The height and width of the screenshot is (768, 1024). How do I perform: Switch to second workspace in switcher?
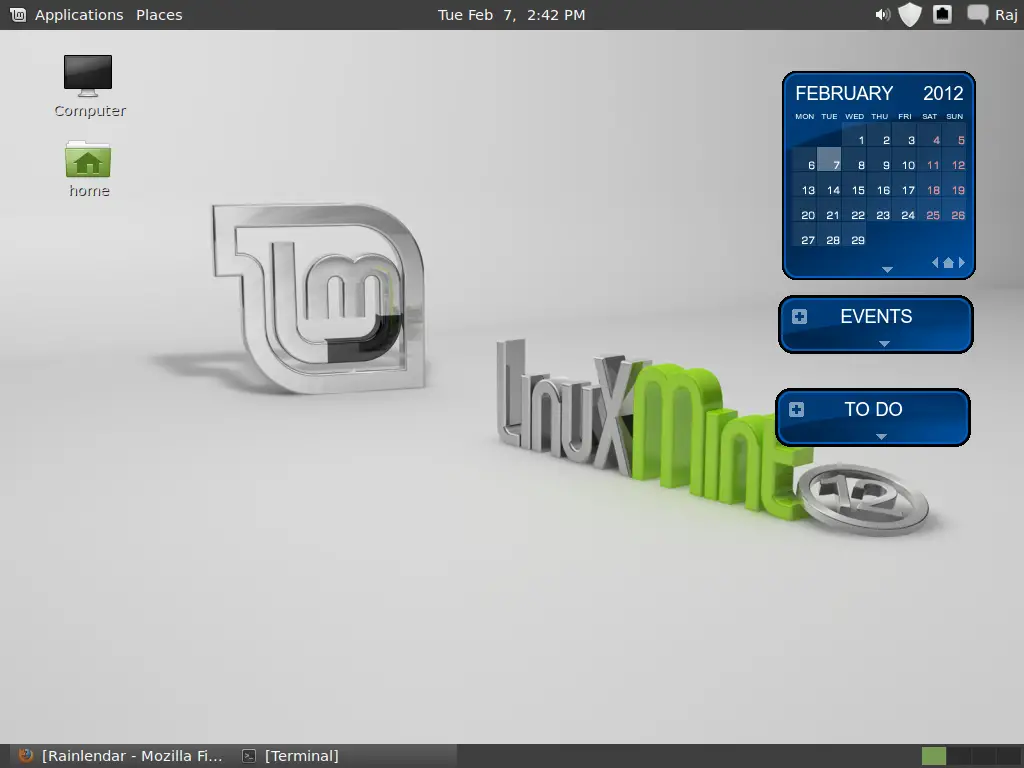tap(959, 756)
